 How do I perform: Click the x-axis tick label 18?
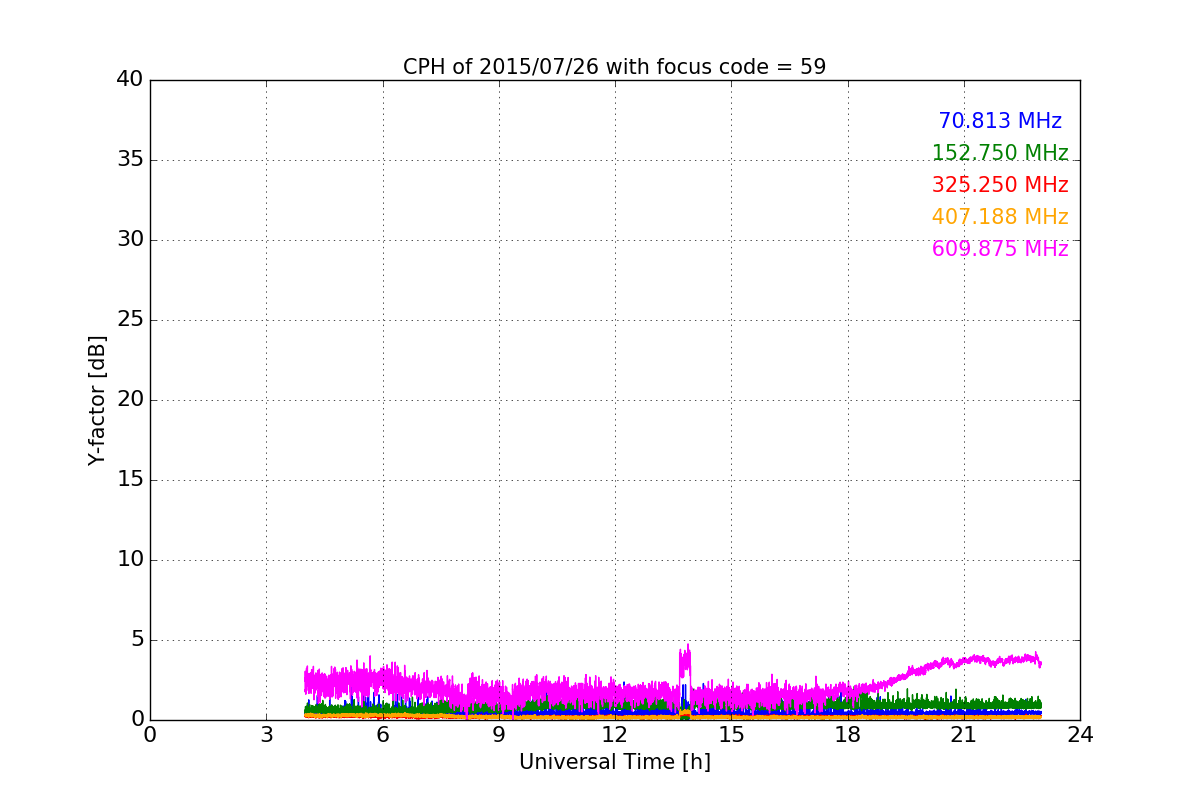click(x=848, y=735)
